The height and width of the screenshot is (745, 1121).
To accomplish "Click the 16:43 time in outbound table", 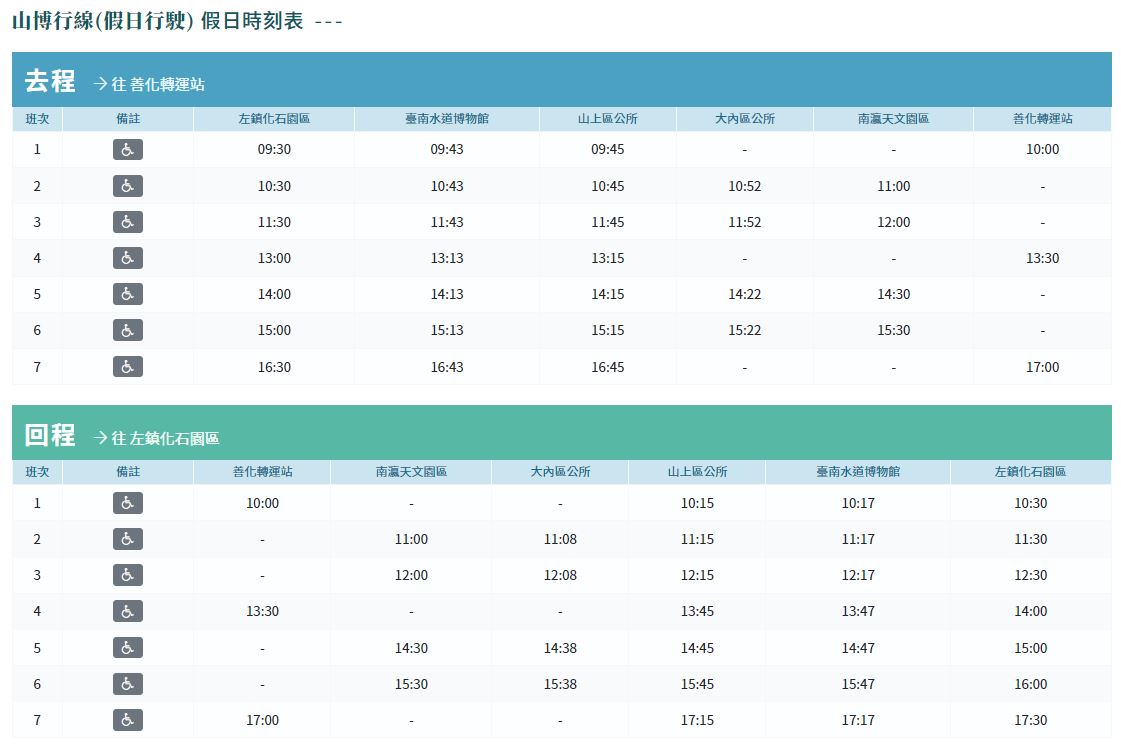I will pos(447,367).
